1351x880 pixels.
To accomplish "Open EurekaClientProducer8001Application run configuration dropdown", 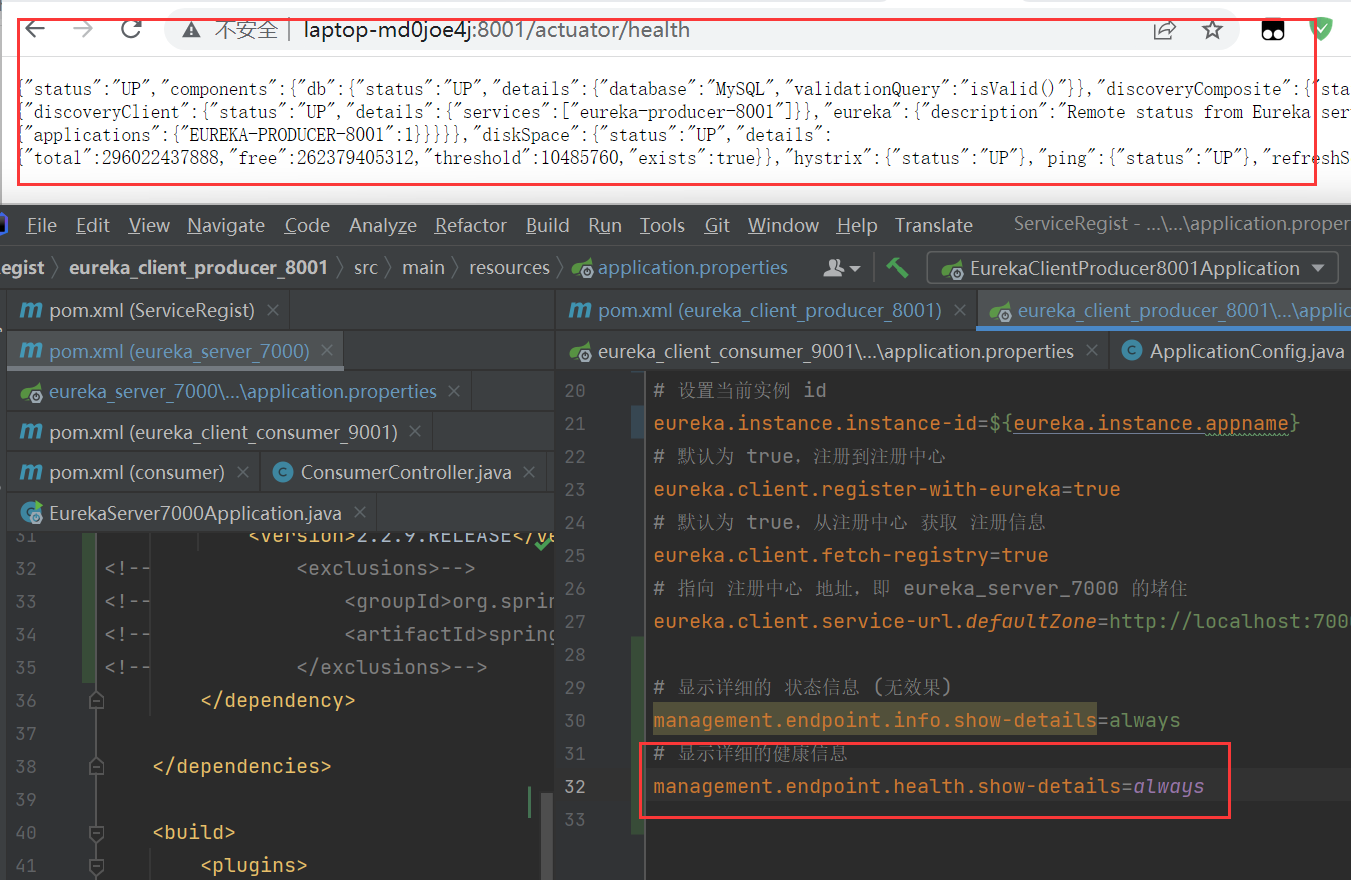I will point(1132,268).
